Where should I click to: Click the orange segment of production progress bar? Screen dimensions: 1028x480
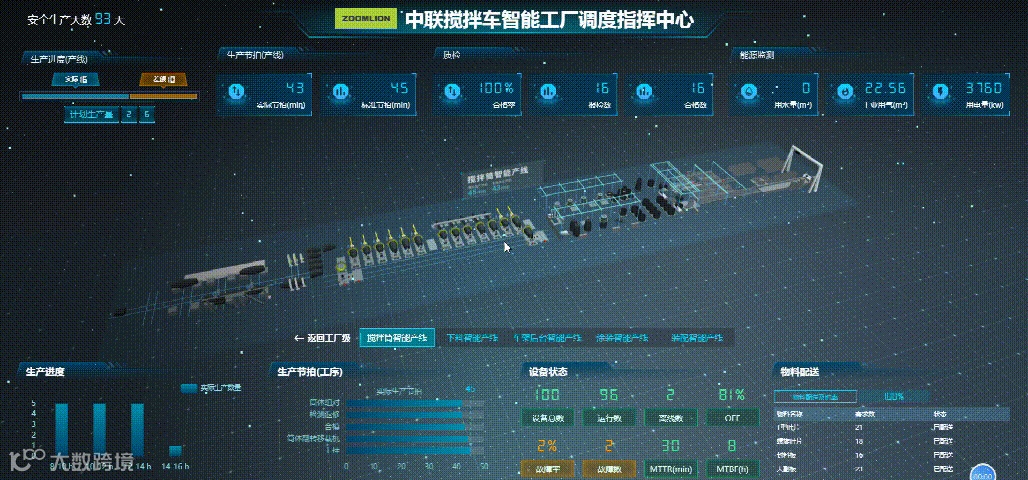click(163, 96)
